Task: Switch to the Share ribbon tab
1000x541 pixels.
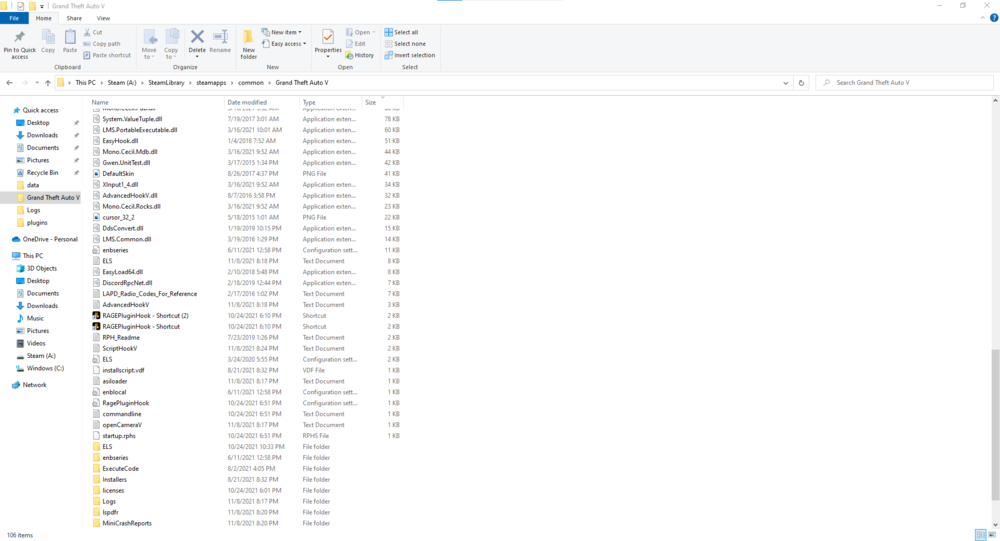Action: coord(74,18)
